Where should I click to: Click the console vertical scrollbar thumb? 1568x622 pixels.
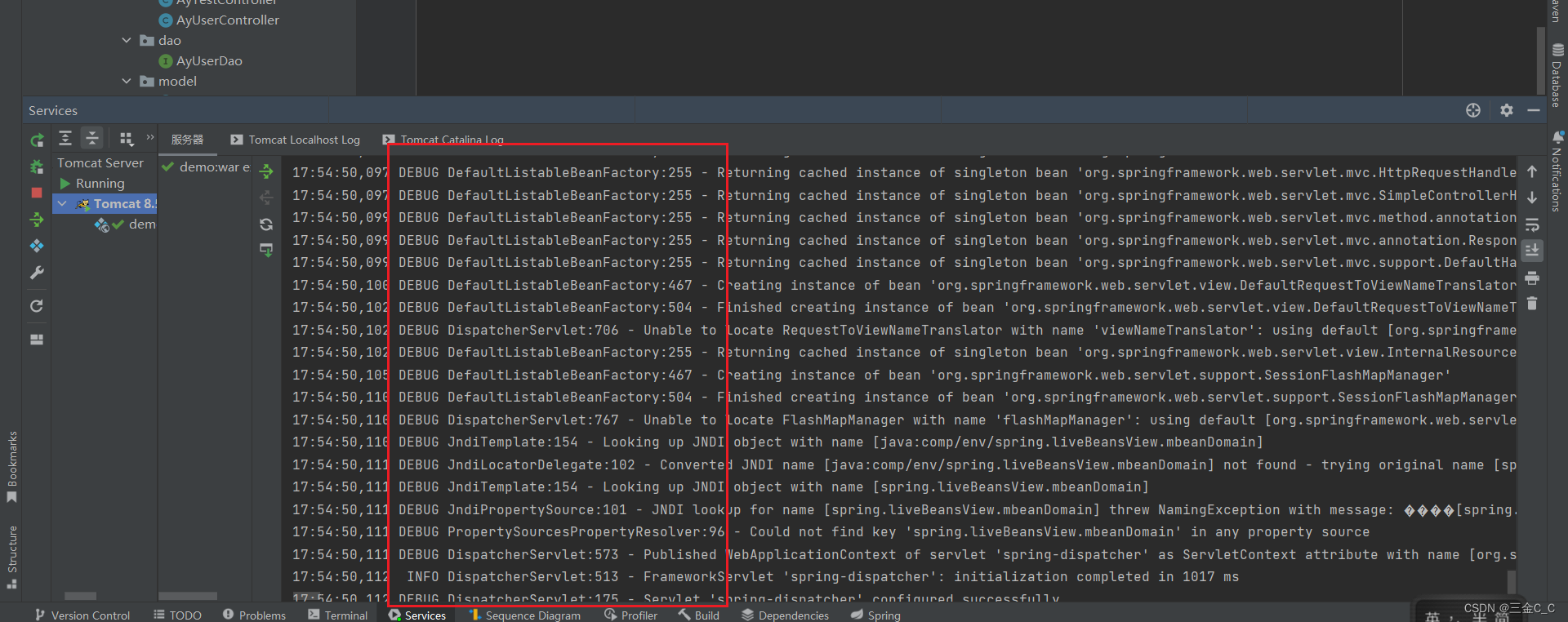click(x=1512, y=581)
